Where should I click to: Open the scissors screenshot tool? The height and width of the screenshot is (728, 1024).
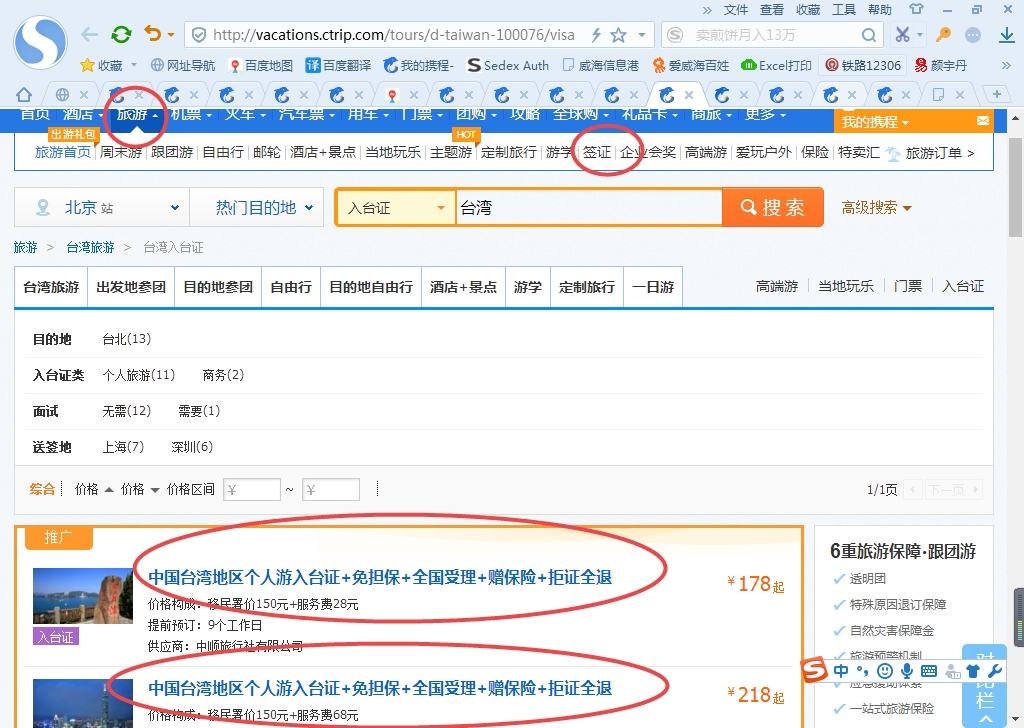(902, 35)
